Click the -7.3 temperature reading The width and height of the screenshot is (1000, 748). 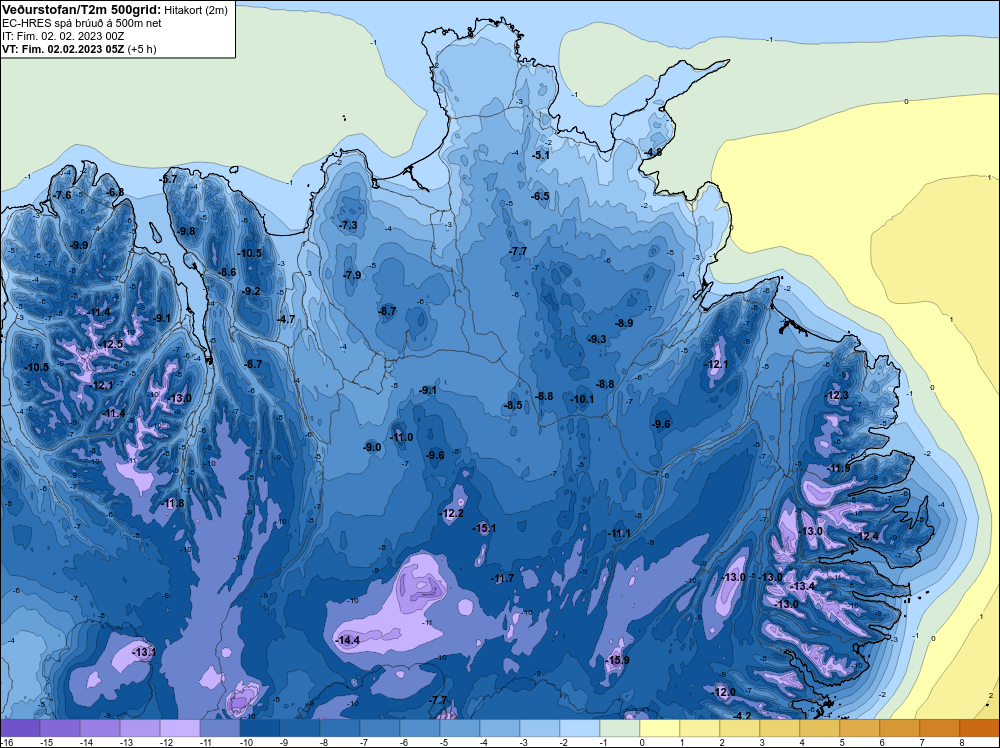coord(348,226)
